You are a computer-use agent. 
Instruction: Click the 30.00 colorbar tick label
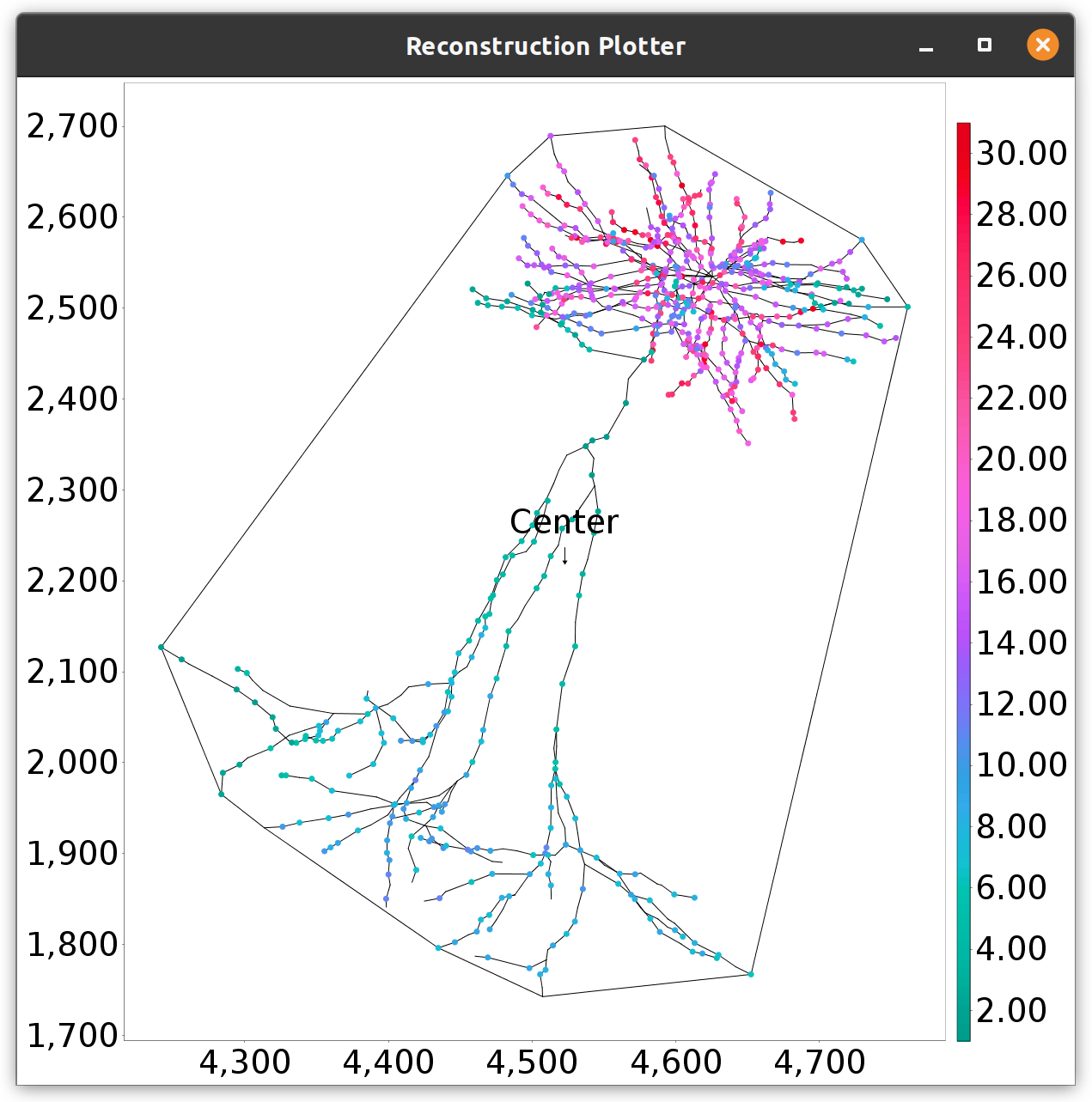point(1021,154)
